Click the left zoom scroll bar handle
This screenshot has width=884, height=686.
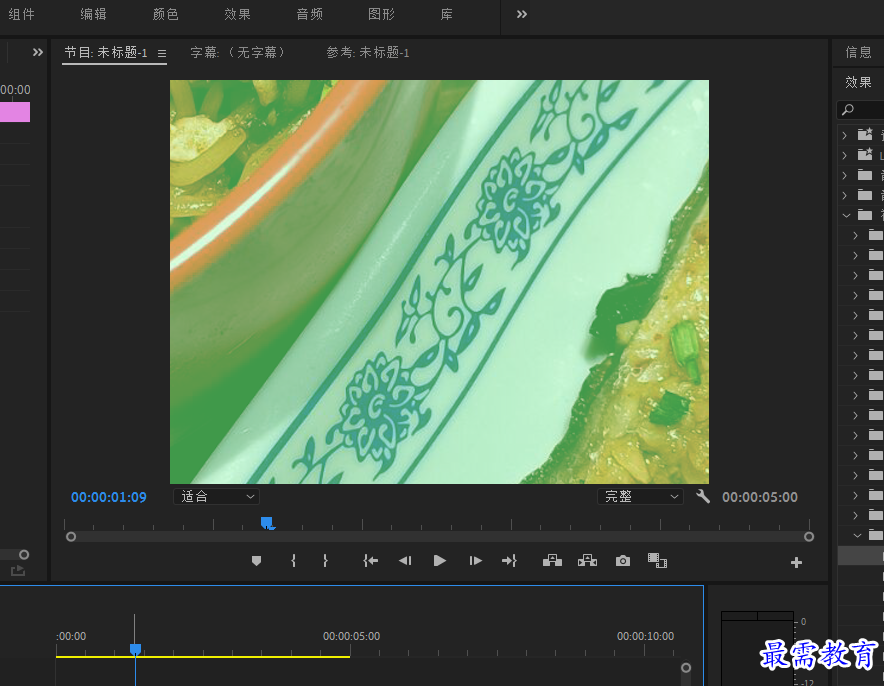click(71, 537)
